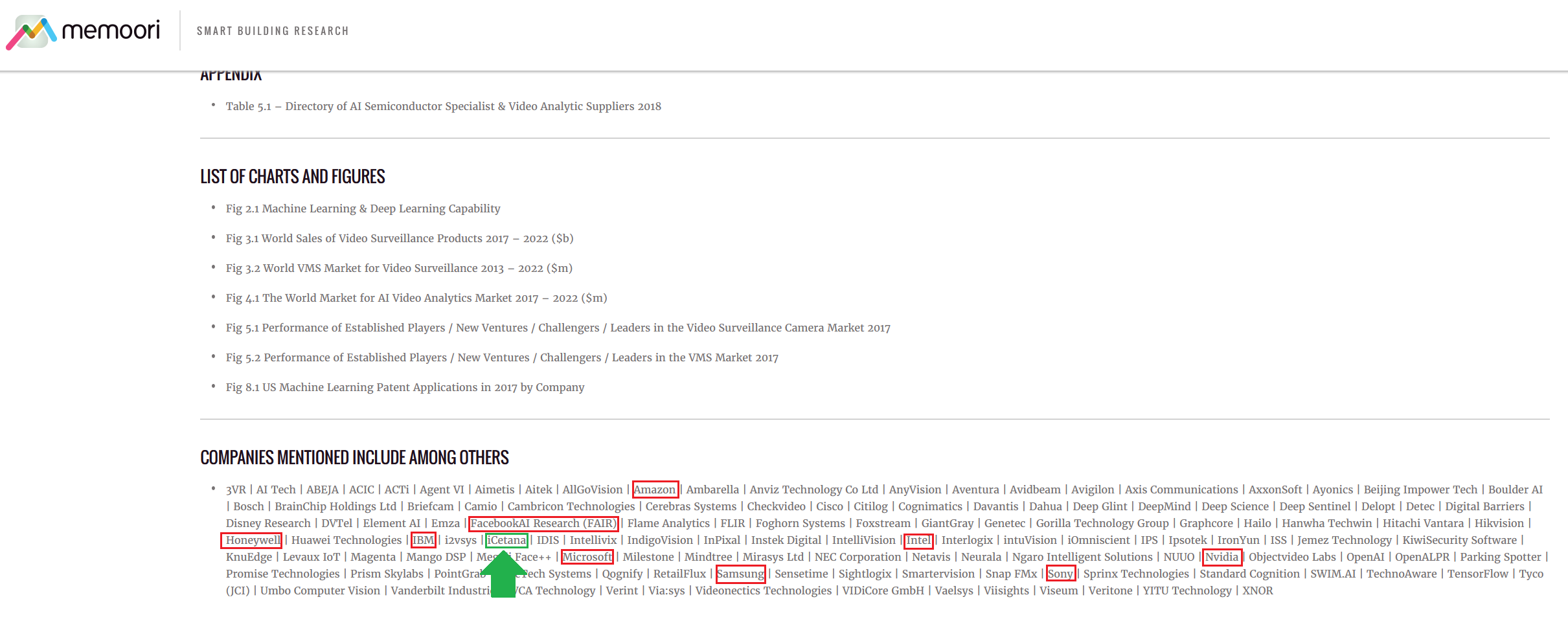1568x630 pixels.
Task: Click the List of Charts and Figures heading
Action: click(x=293, y=176)
